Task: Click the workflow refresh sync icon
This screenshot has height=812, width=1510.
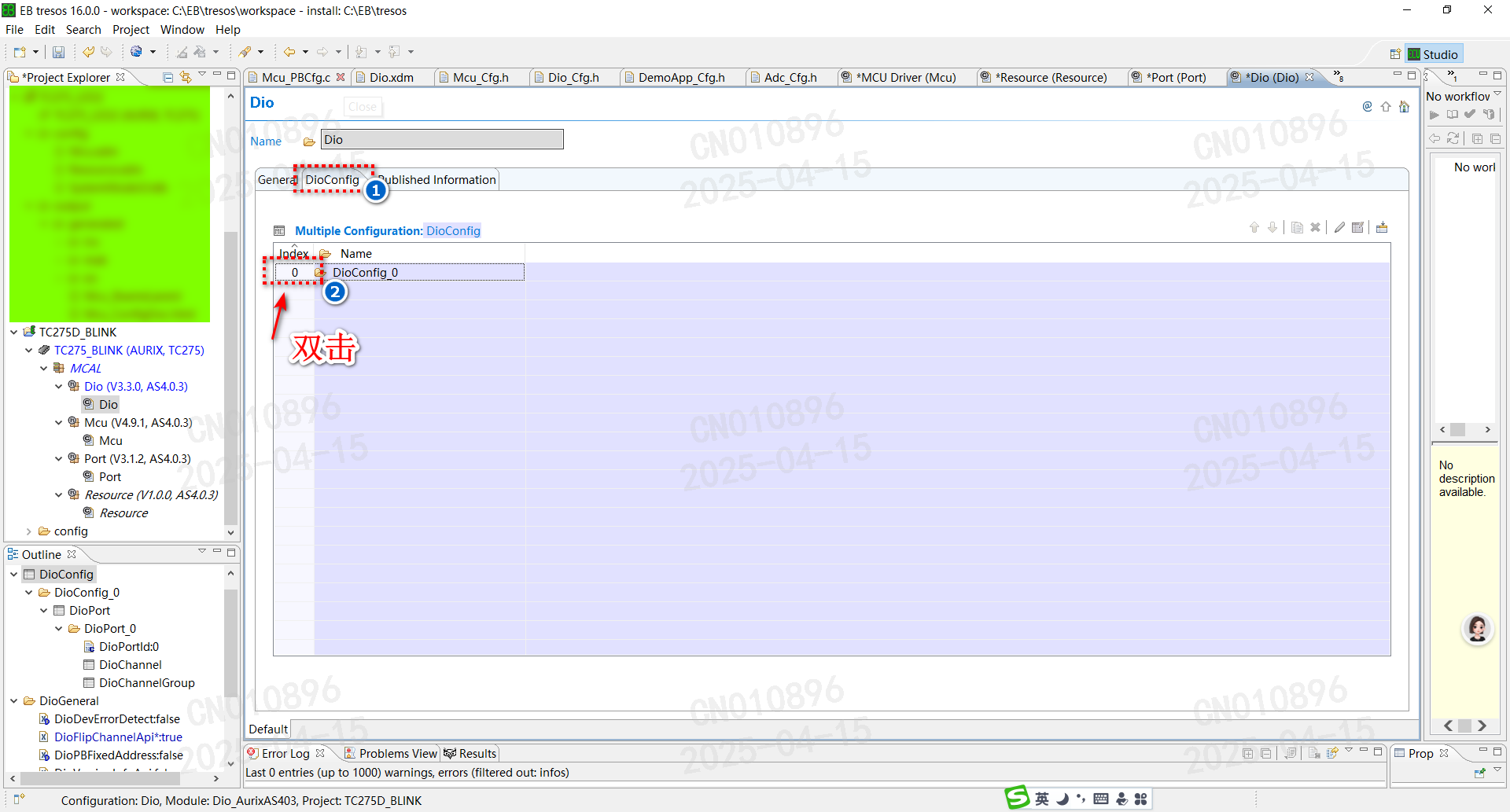Action: coord(1453,138)
